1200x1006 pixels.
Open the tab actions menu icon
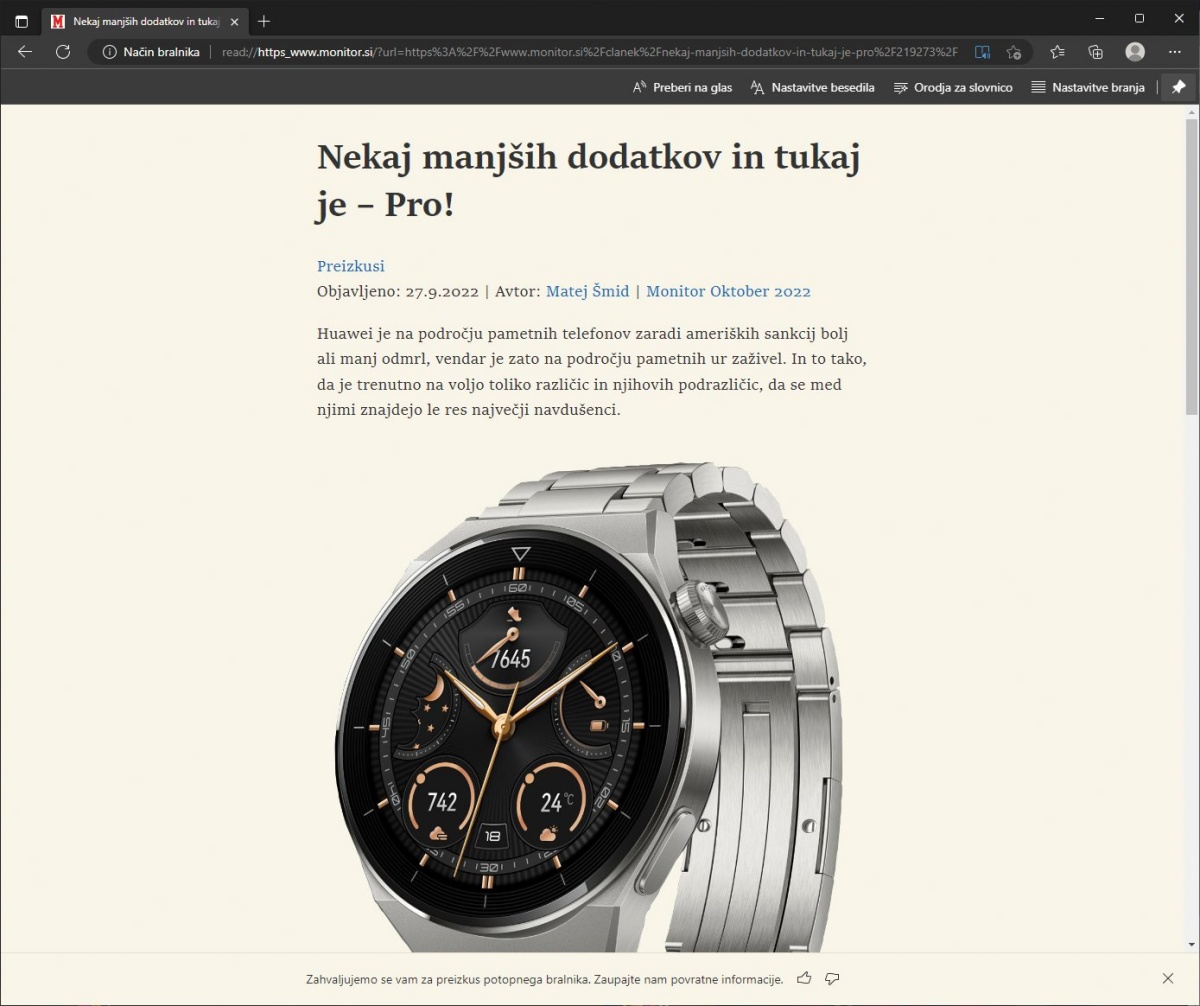pos(21,21)
